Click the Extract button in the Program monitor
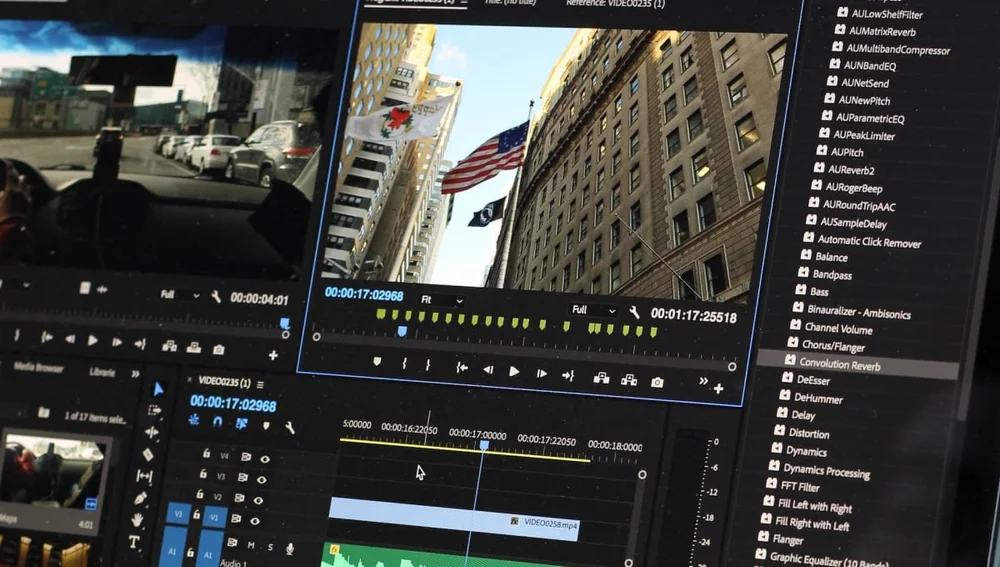This screenshot has height=567, width=1000. click(x=629, y=380)
